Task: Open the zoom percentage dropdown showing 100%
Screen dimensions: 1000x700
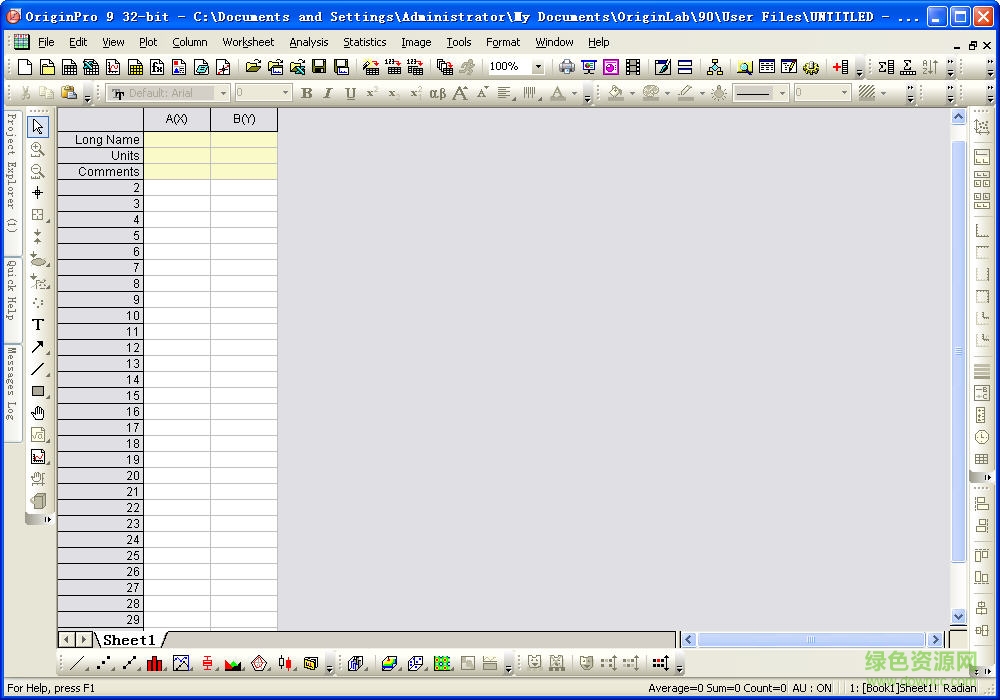Action: click(536, 66)
